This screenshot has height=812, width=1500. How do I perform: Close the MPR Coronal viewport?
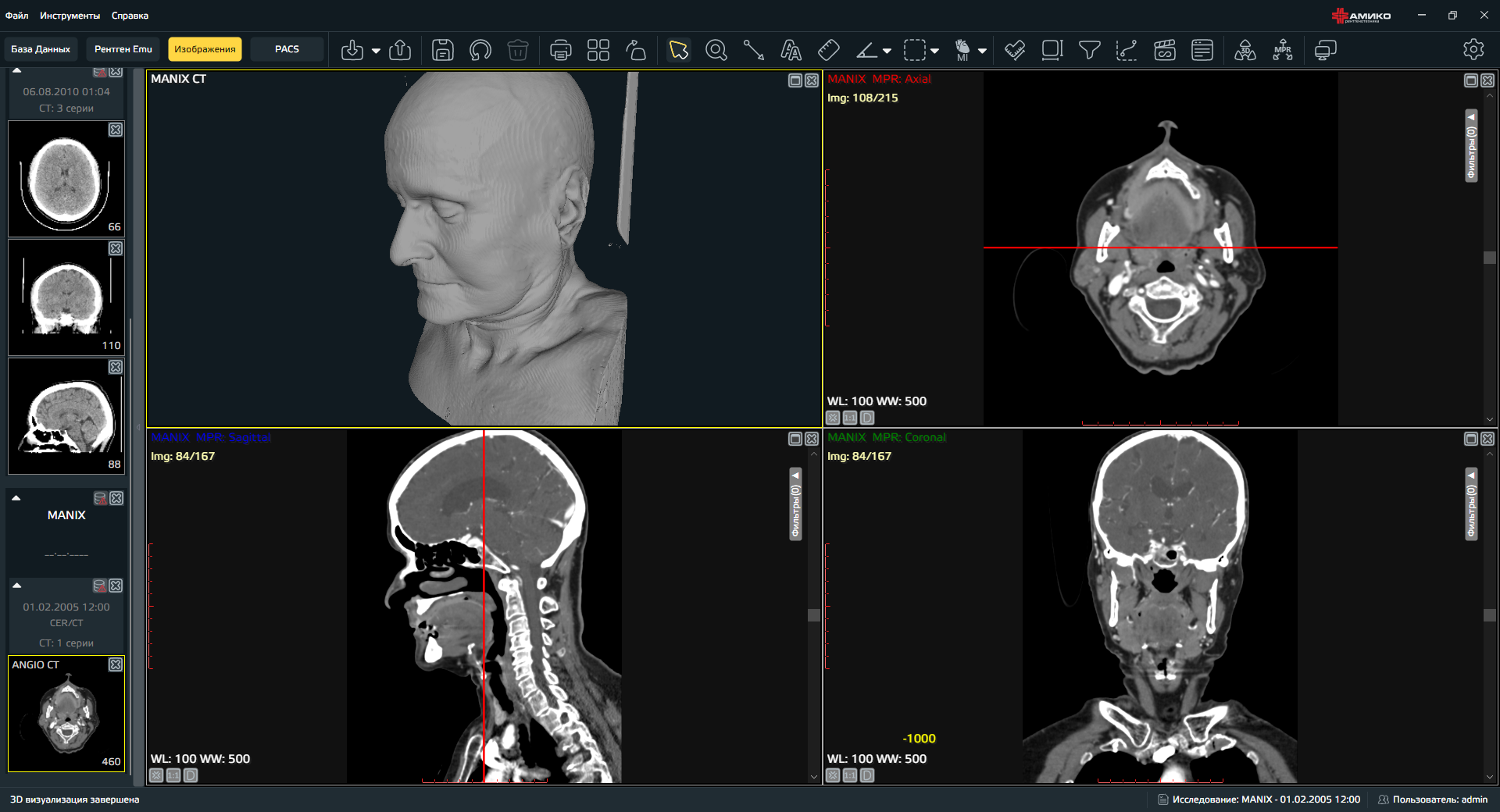1487,439
